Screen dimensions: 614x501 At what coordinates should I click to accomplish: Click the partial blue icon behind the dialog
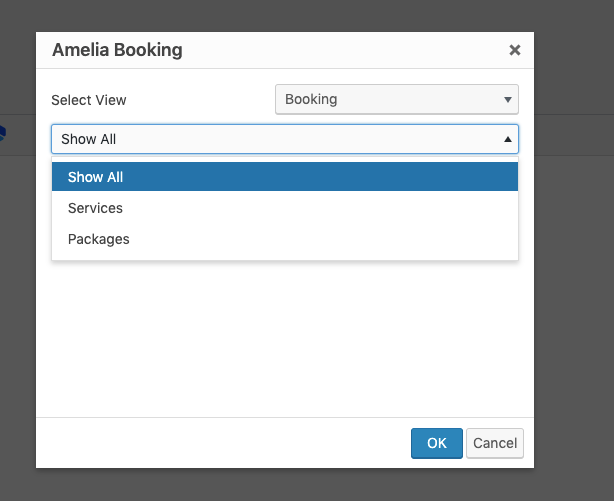tap(3, 131)
